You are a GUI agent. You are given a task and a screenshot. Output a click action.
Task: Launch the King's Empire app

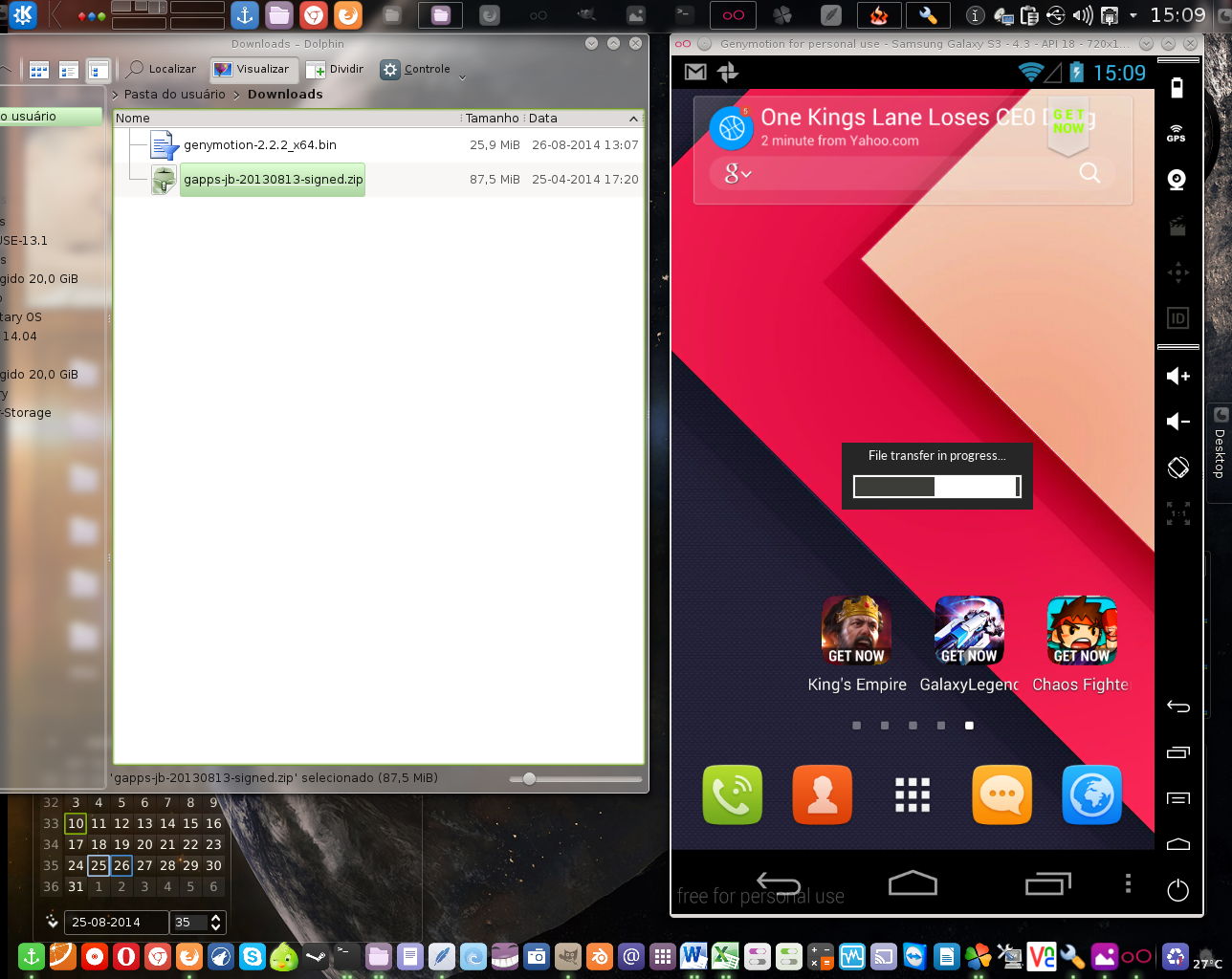[x=856, y=631]
